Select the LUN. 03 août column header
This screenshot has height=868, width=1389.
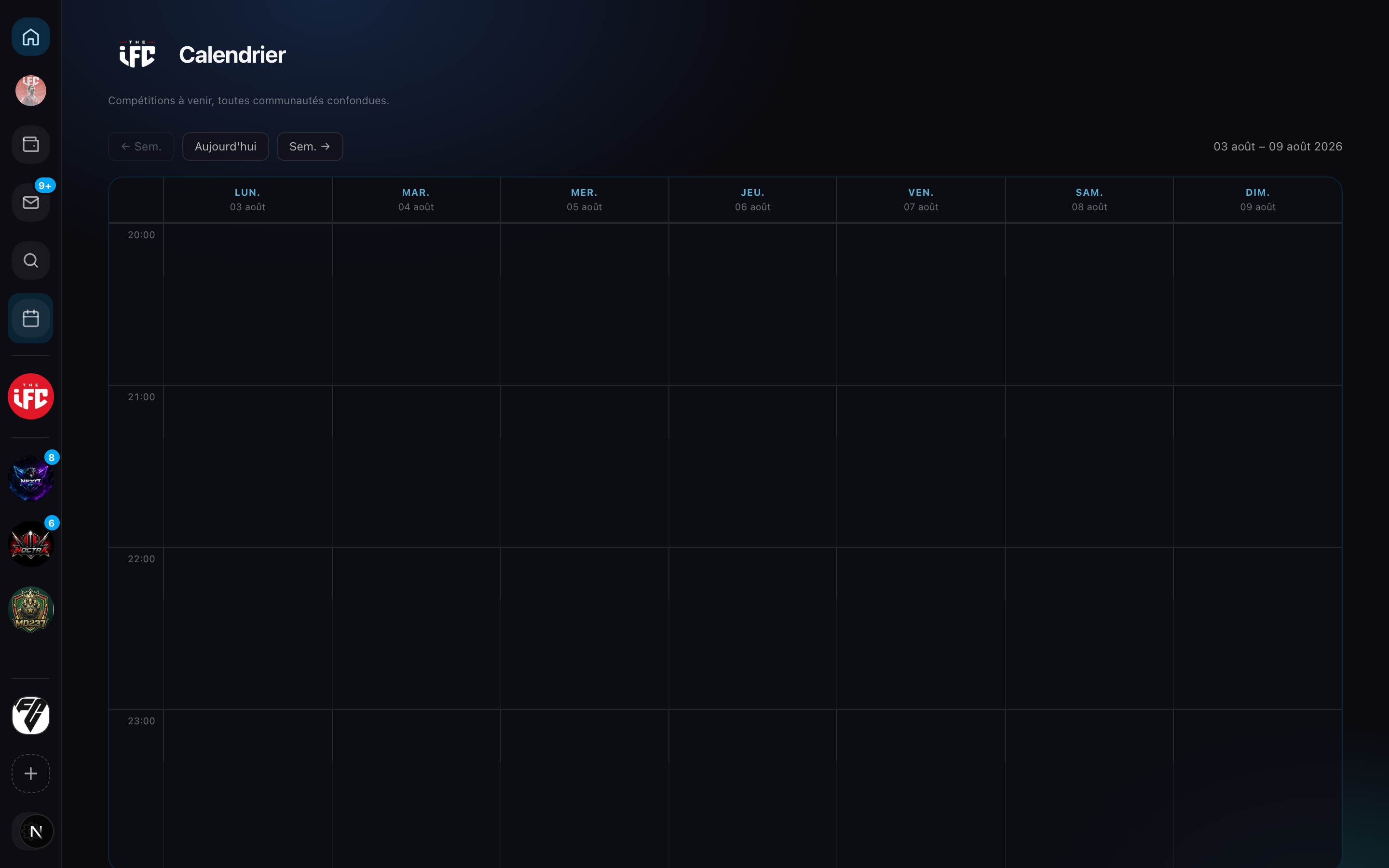(x=248, y=199)
